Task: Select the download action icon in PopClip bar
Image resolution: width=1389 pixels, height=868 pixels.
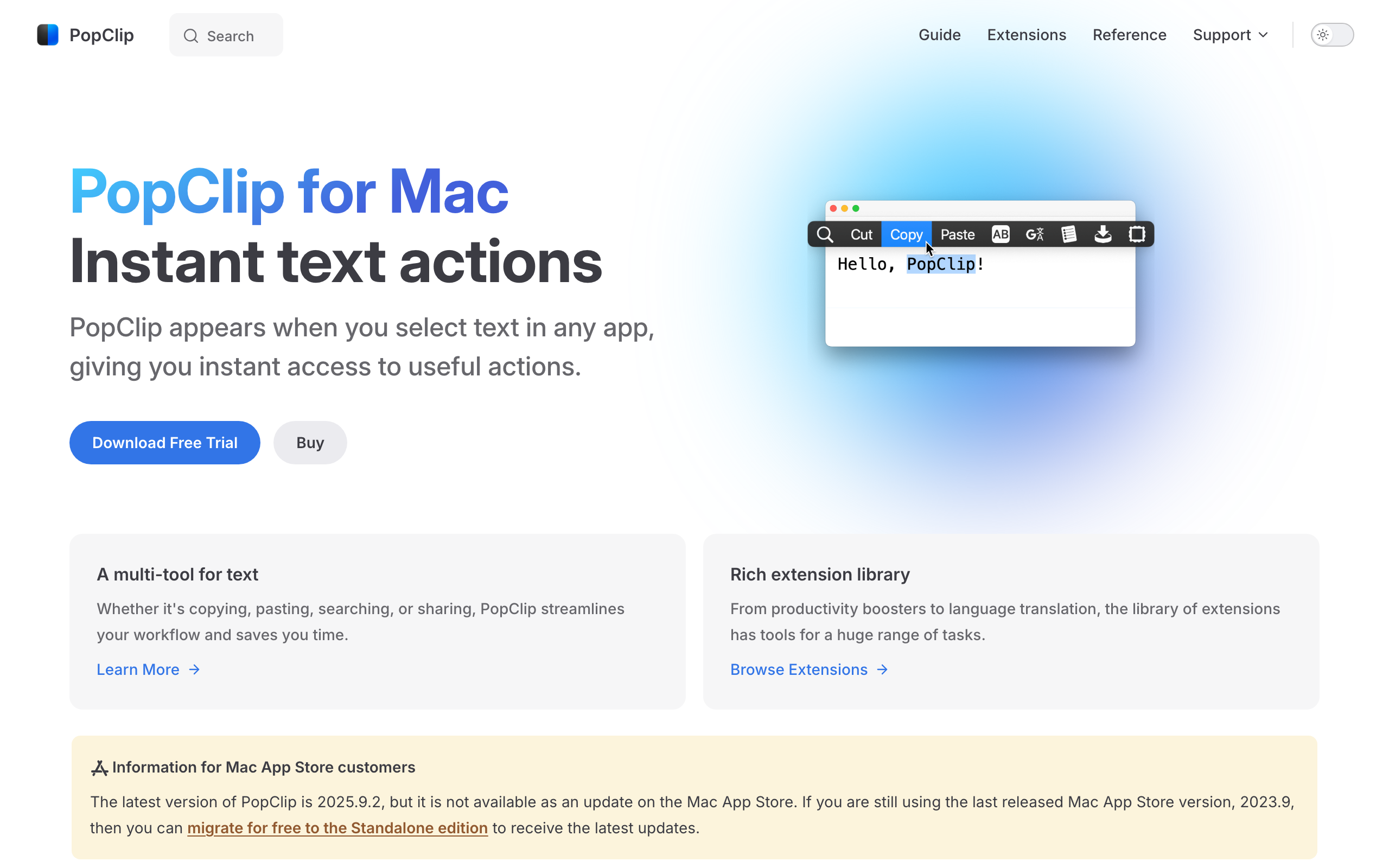Action: click(x=1103, y=234)
